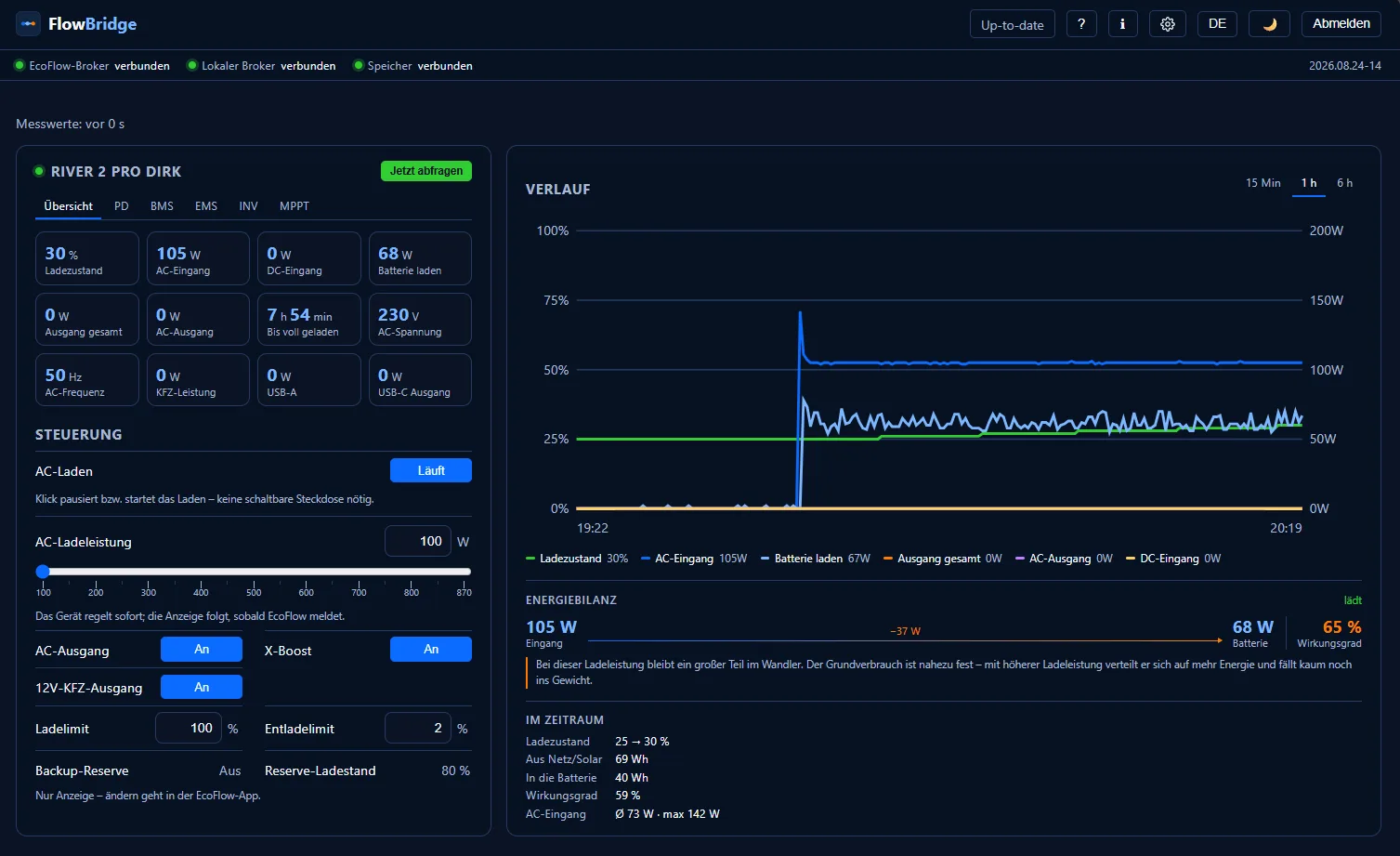Pause AC charging with the Läuft button

pyautogui.click(x=431, y=470)
